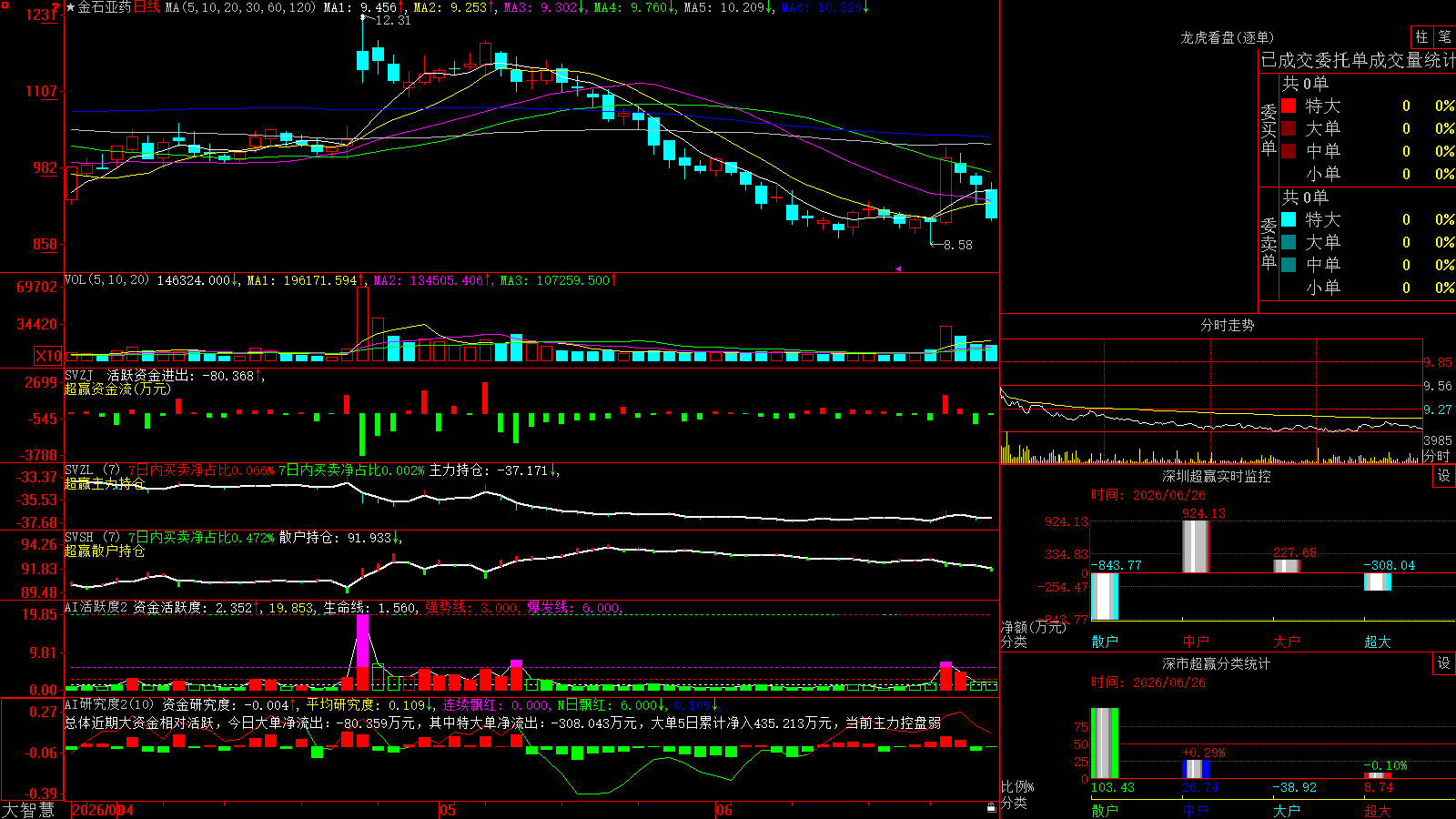Click the -38.92 大户 ratio value
1456x819 pixels.
point(1294,787)
